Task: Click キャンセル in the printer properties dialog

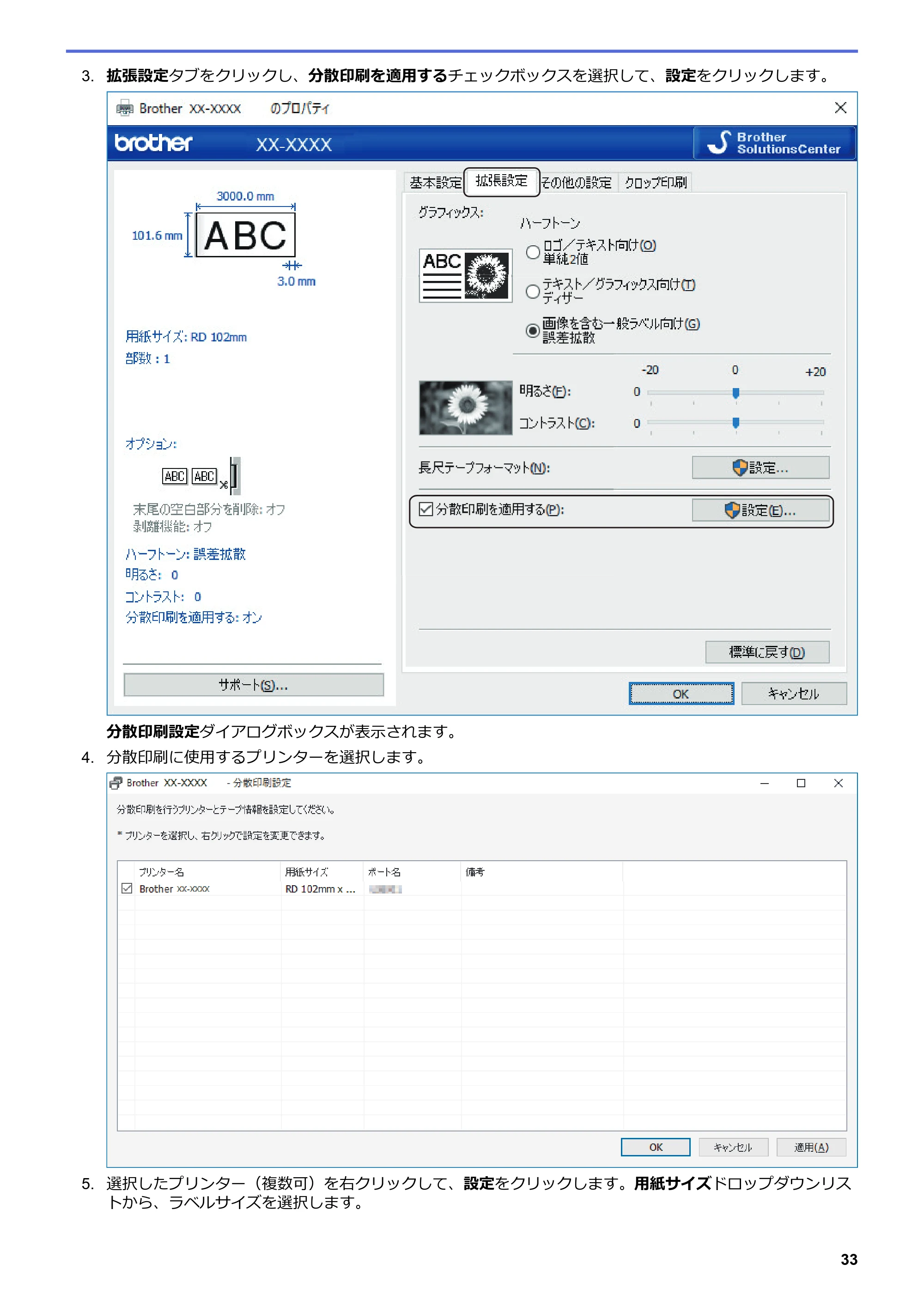Action: coord(794,694)
